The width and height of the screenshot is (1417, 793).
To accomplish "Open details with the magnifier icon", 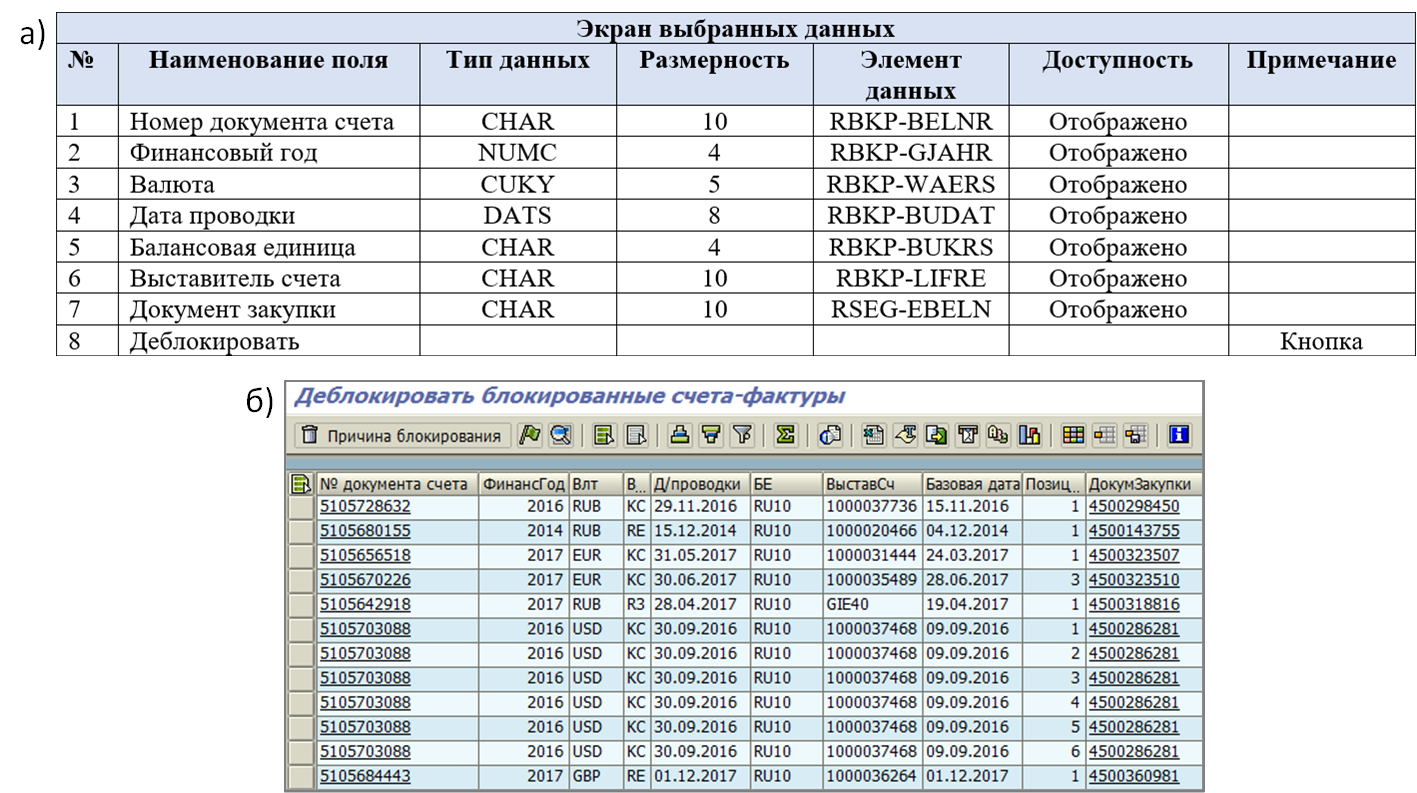I will (x=561, y=435).
